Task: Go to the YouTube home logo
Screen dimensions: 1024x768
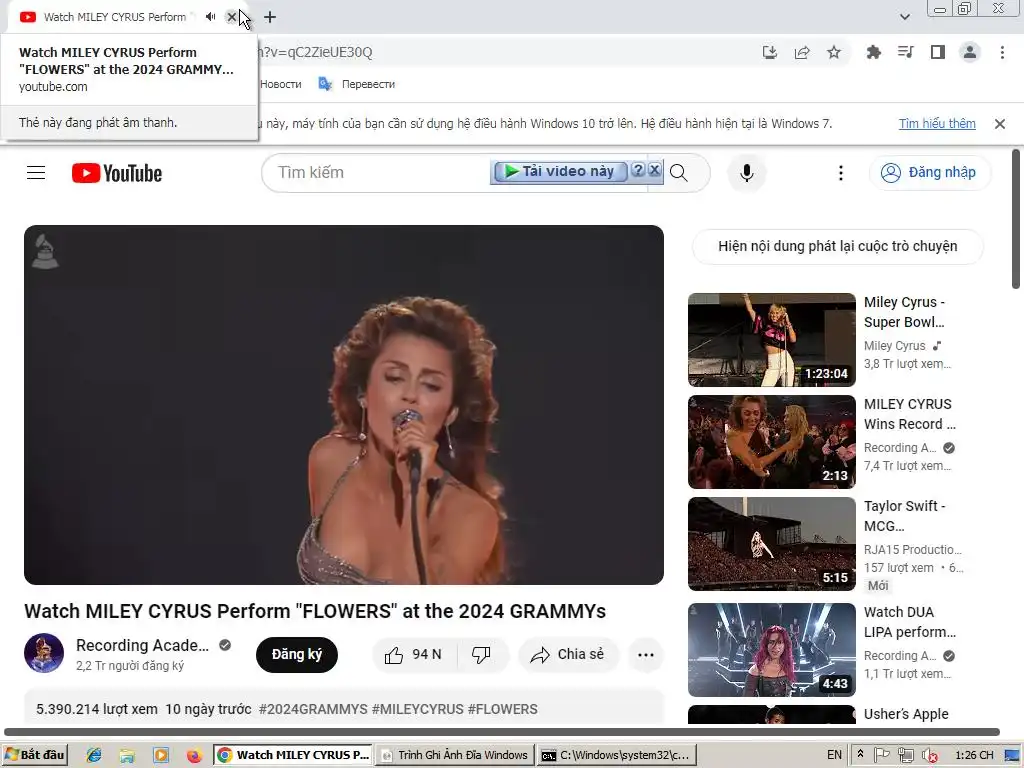Action: point(117,173)
